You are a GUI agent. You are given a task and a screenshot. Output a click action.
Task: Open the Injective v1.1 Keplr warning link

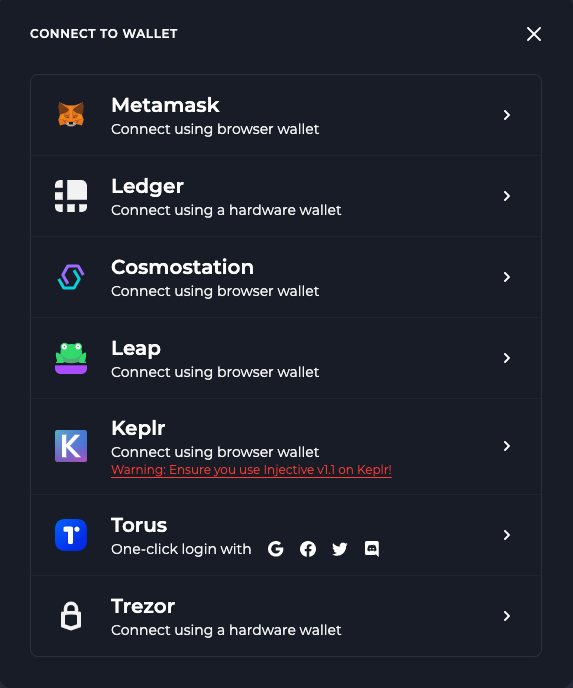(x=251, y=470)
